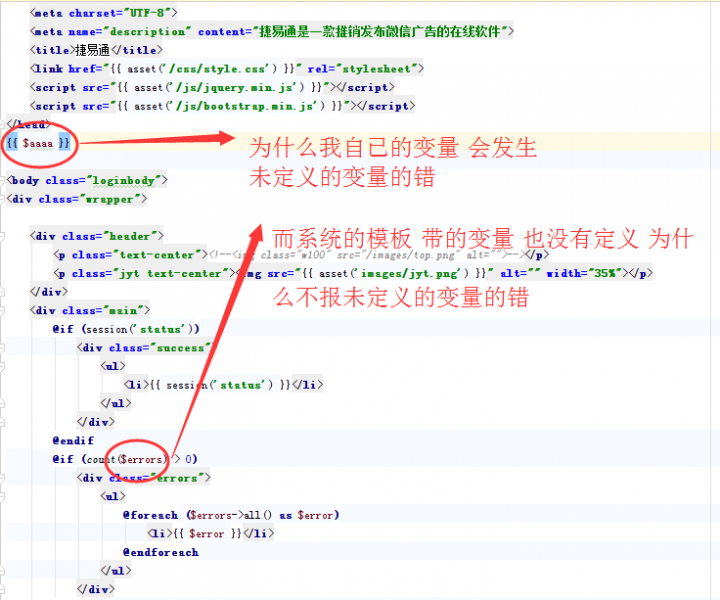
Task: Click the <ul> under div class="success"
Action: [113, 366]
